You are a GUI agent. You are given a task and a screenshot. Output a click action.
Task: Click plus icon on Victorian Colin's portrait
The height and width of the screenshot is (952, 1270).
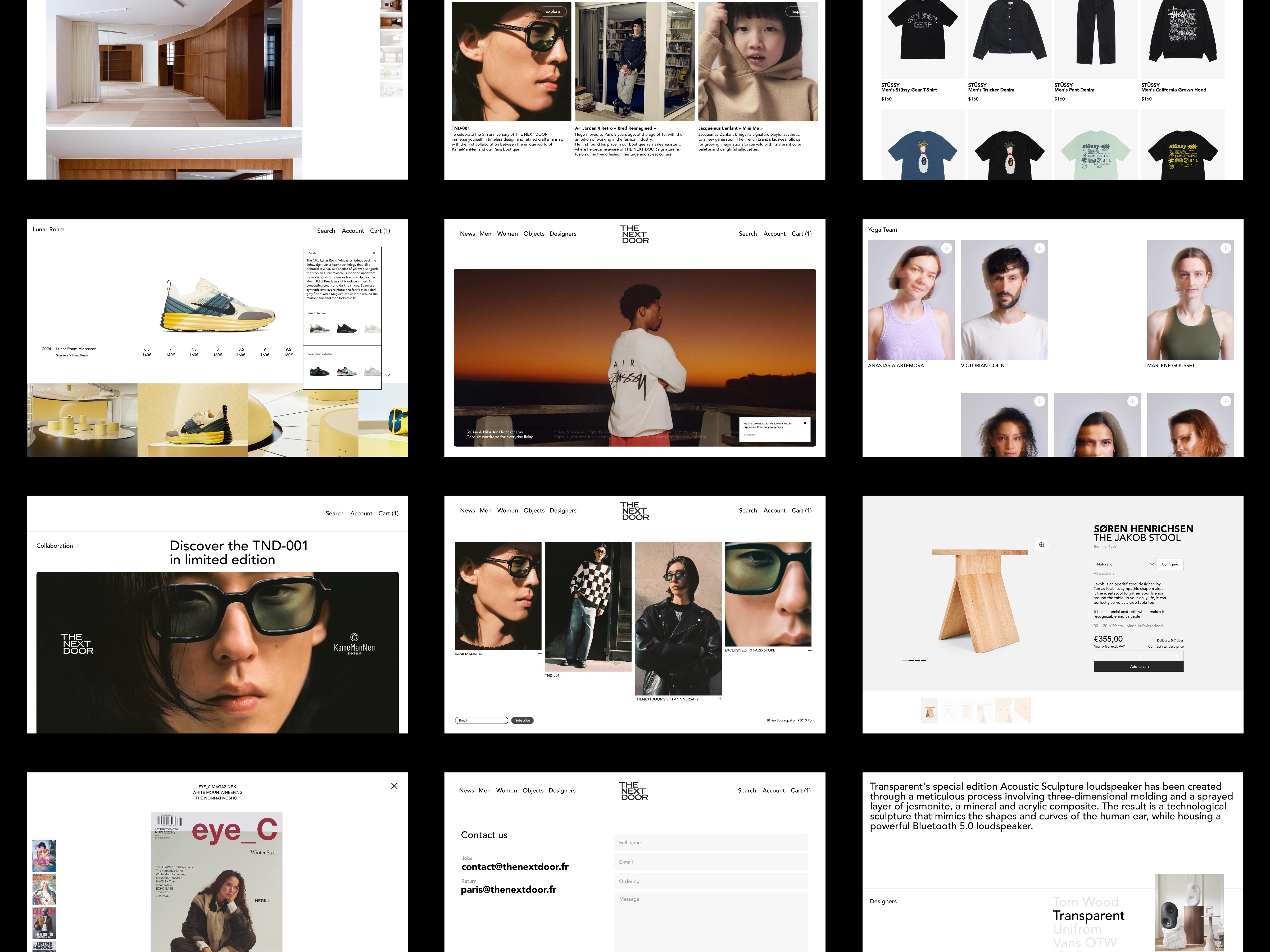coord(1039,248)
